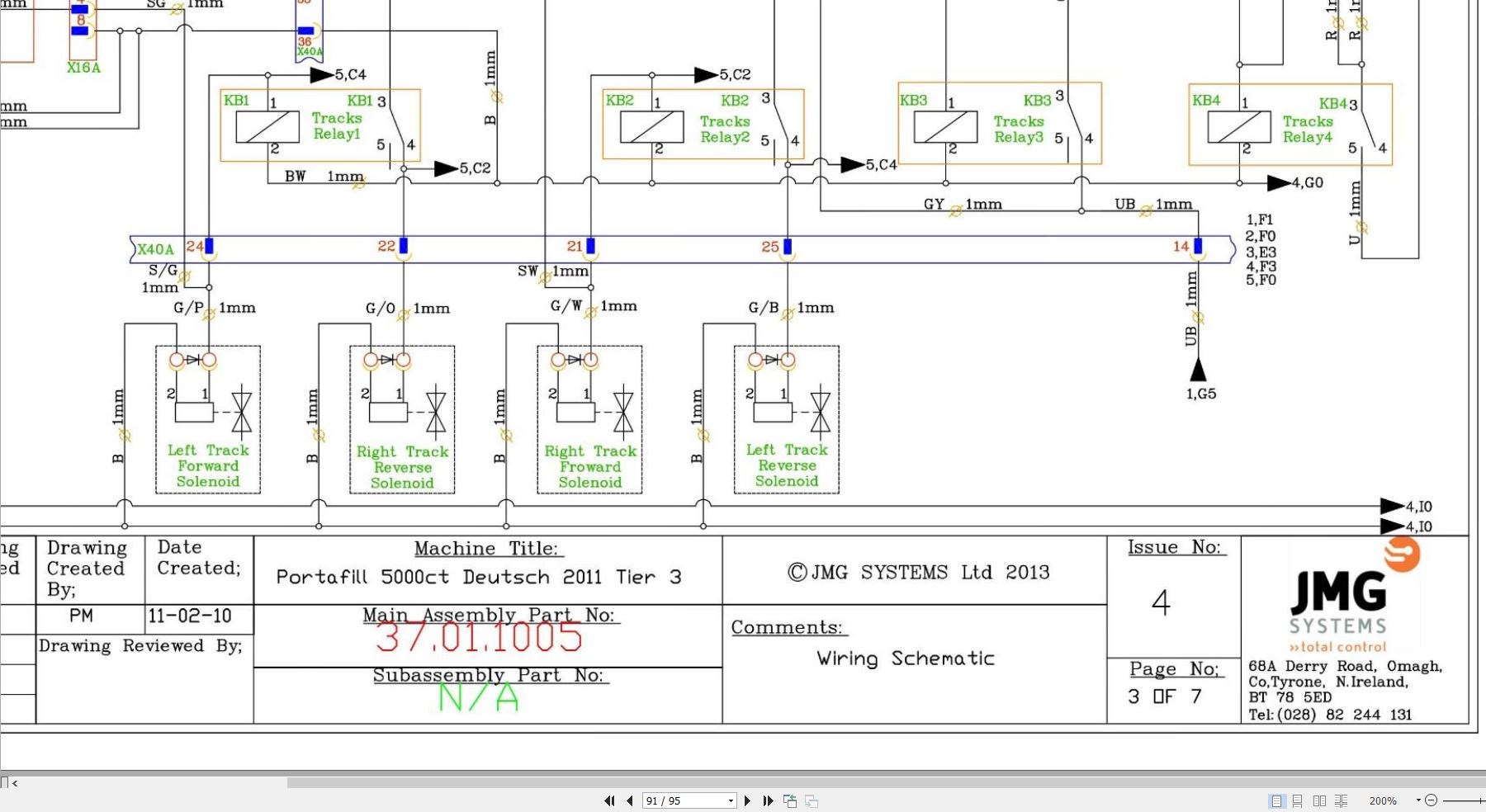The width and height of the screenshot is (1486, 812).
Task: Click the scroll left arrow
Action: click(x=15, y=783)
